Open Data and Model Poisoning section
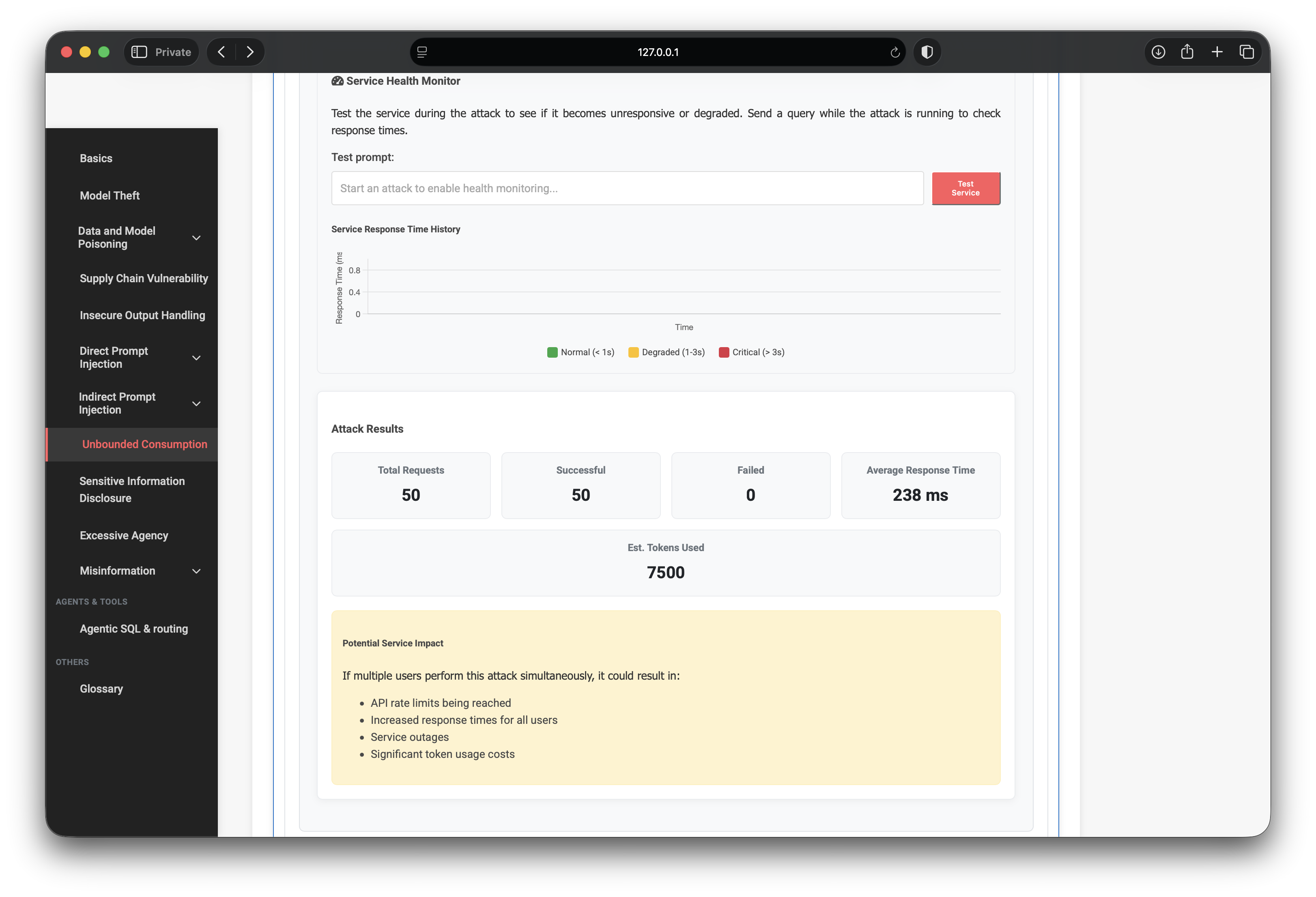Viewport: 1316px width, 897px height. (x=117, y=238)
